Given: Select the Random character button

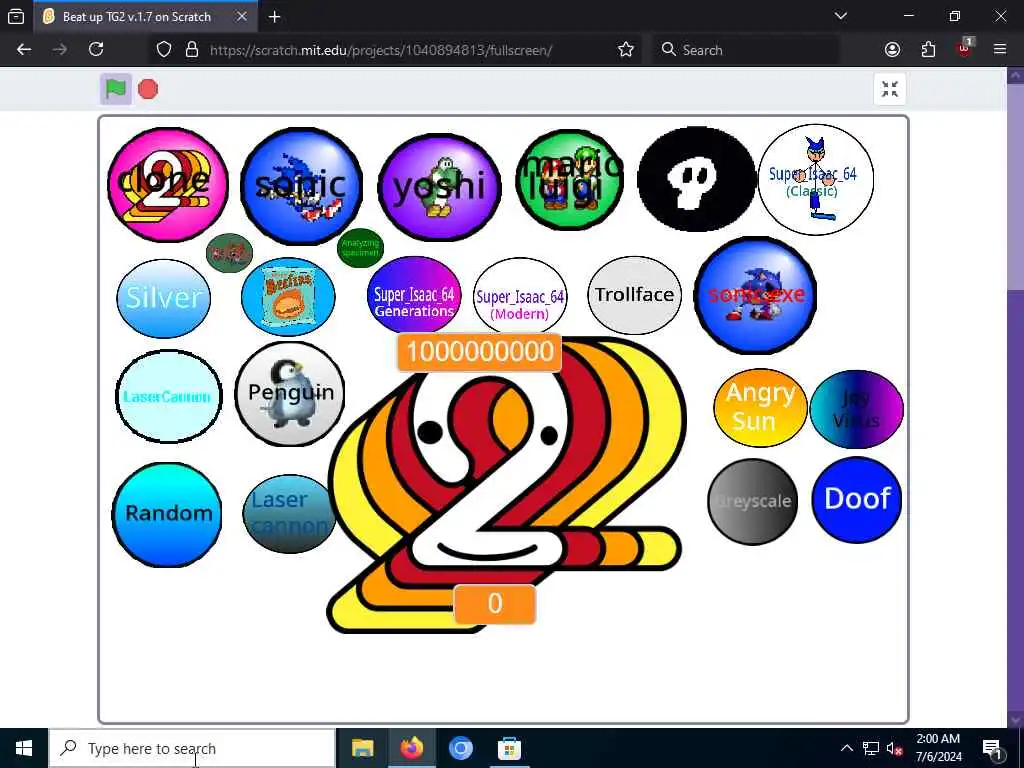Looking at the screenshot, I should pyautogui.click(x=167, y=515).
